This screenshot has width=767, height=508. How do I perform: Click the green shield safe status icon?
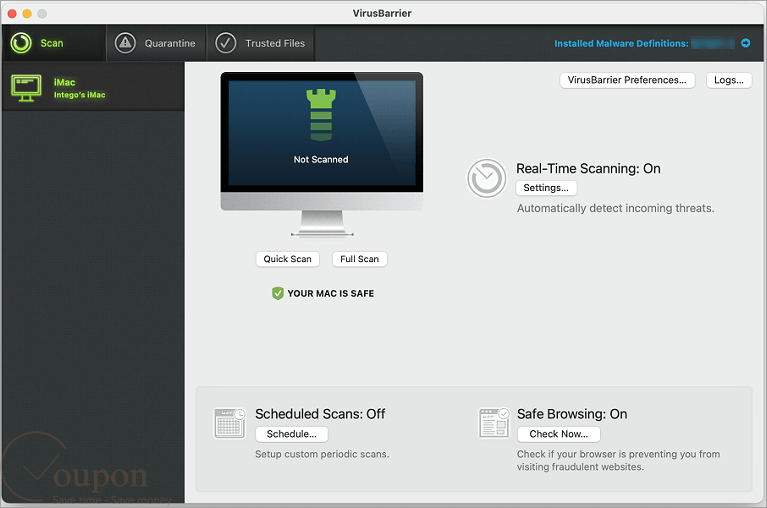pyautogui.click(x=277, y=293)
